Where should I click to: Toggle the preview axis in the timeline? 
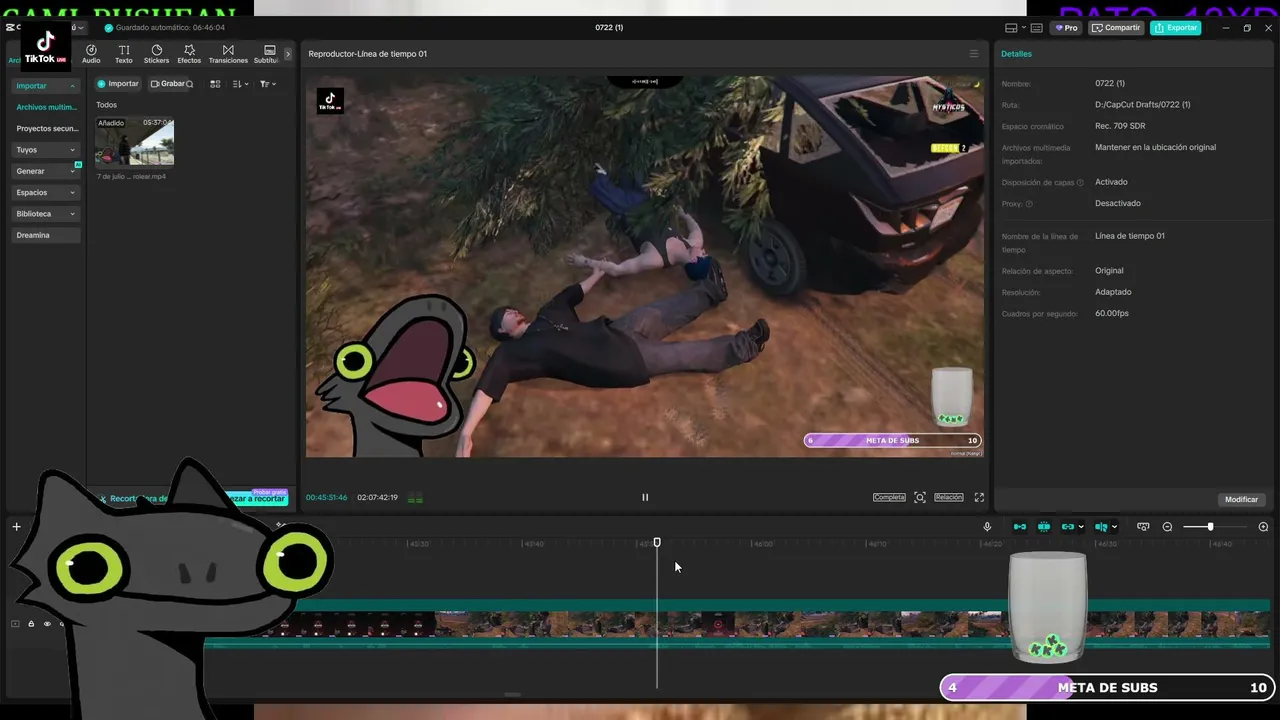pyautogui.click(x=1101, y=527)
